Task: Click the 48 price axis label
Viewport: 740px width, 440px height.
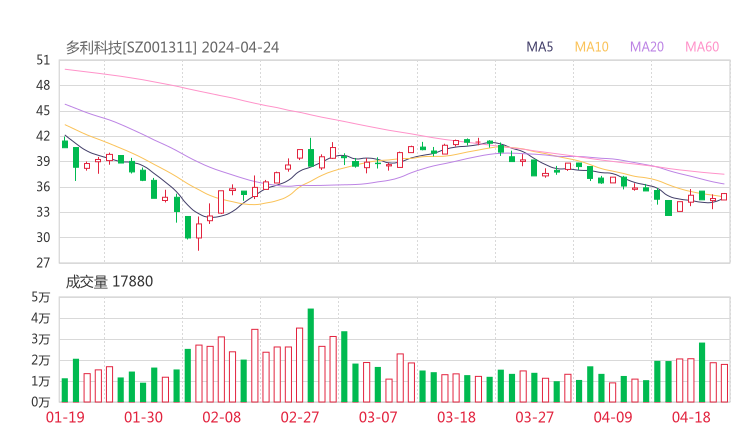Action: click(43, 85)
